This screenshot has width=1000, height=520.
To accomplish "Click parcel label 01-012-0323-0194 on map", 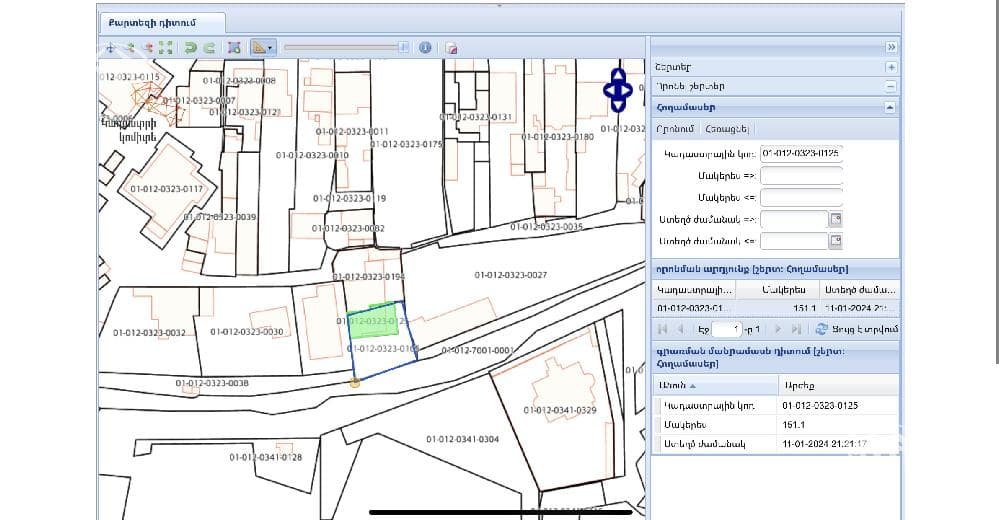I will click(369, 277).
